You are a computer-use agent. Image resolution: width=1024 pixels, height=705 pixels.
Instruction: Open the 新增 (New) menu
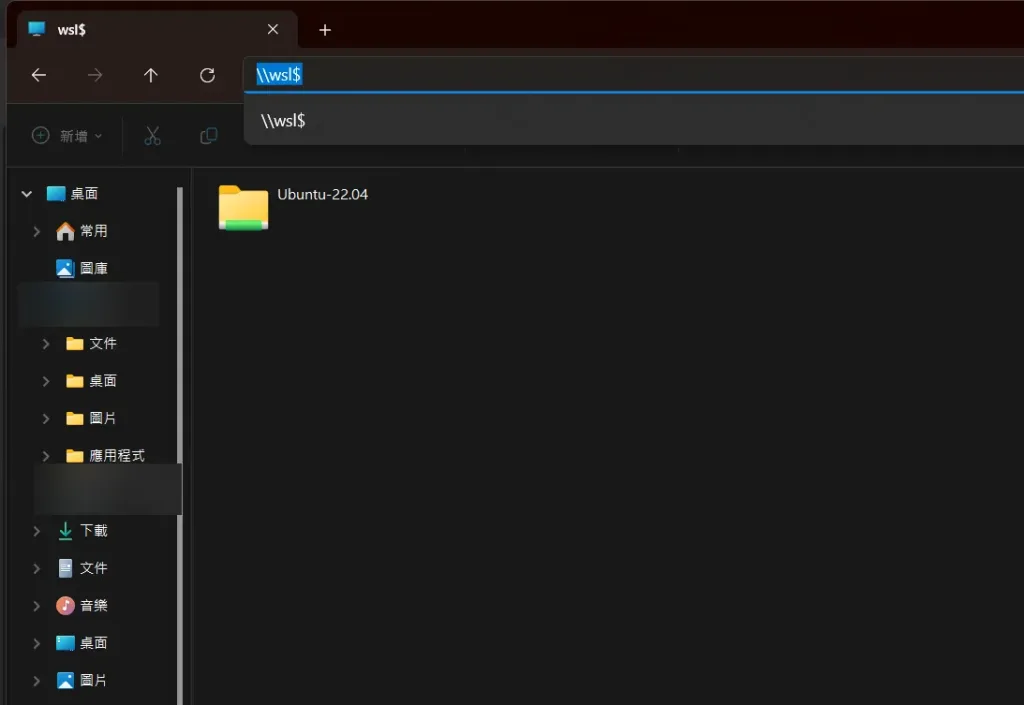point(67,136)
